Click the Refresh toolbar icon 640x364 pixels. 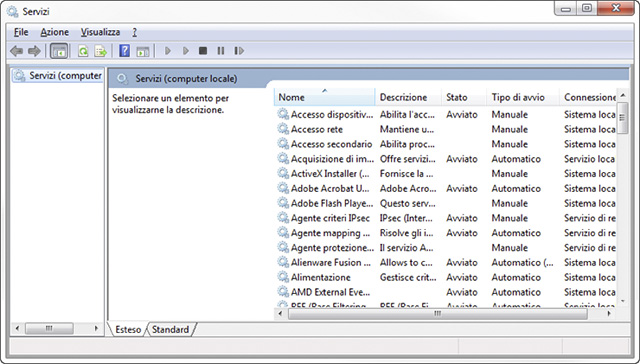coord(83,51)
